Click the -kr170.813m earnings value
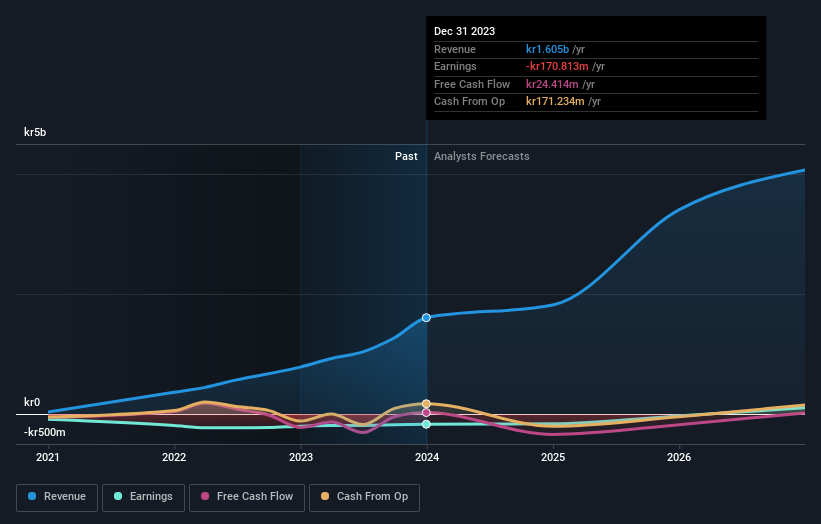821x524 pixels. tap(557, 66)
